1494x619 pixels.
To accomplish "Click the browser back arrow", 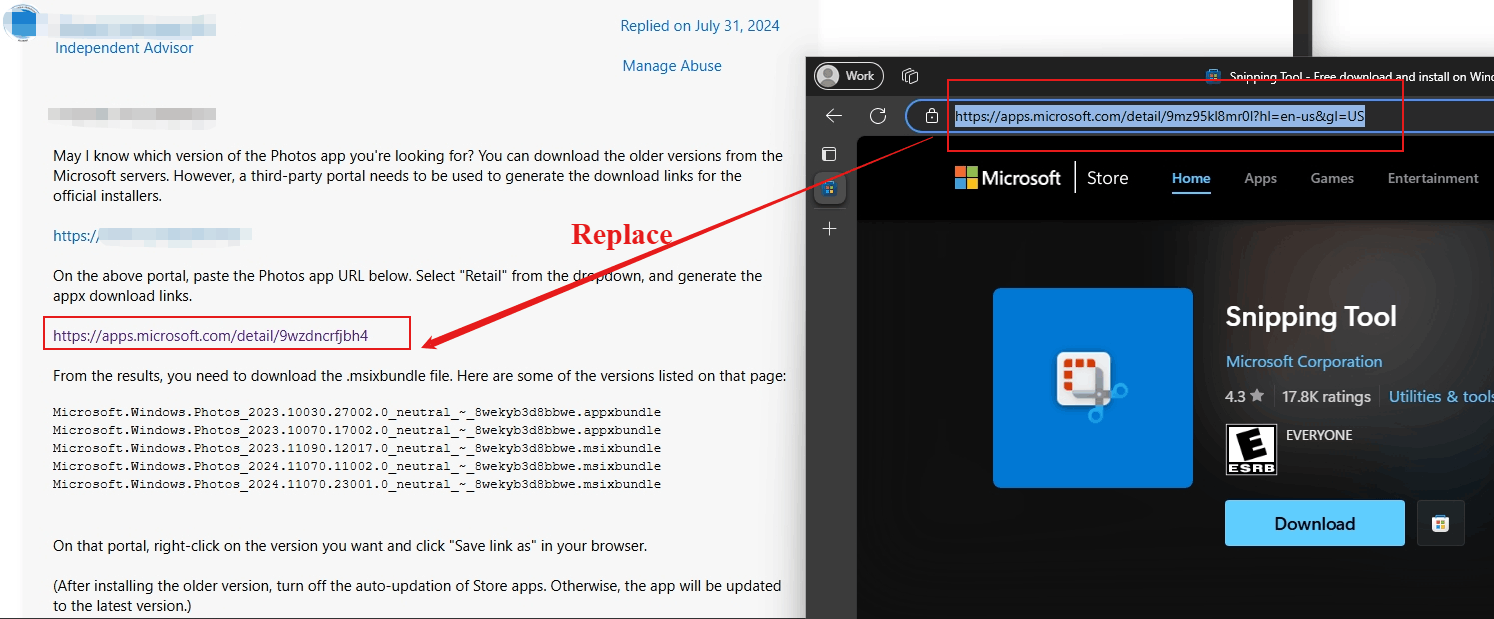I will pos(834,116).
